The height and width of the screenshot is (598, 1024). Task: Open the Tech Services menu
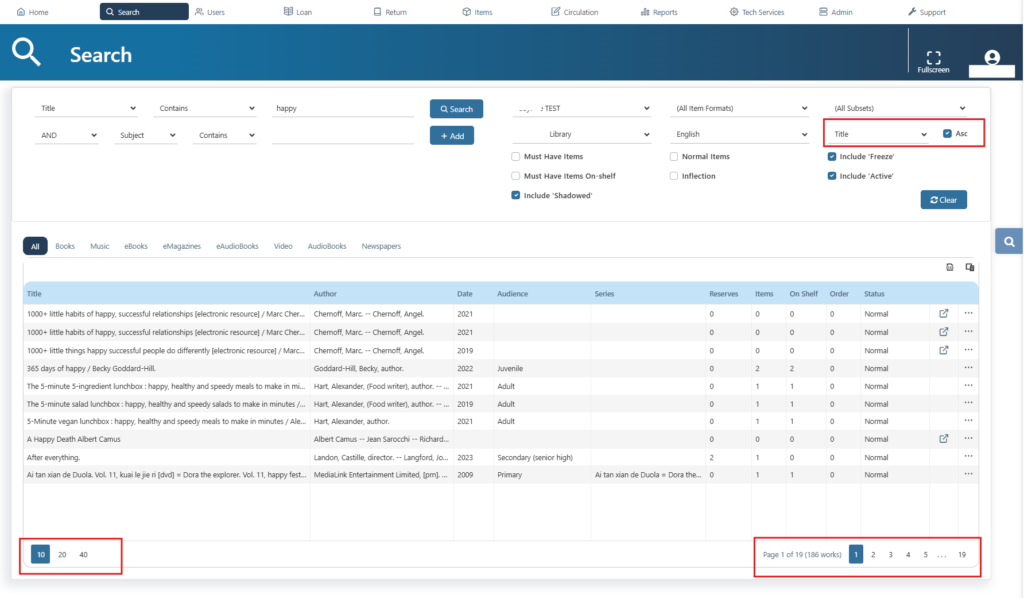point(757,12)
